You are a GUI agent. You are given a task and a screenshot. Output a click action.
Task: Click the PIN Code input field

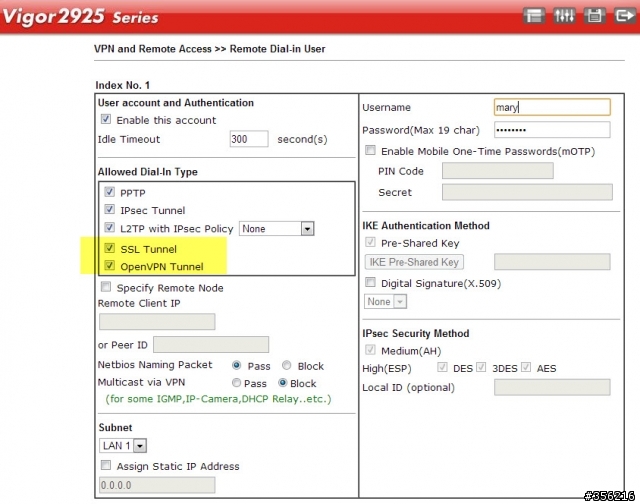[x=498, y=171]
